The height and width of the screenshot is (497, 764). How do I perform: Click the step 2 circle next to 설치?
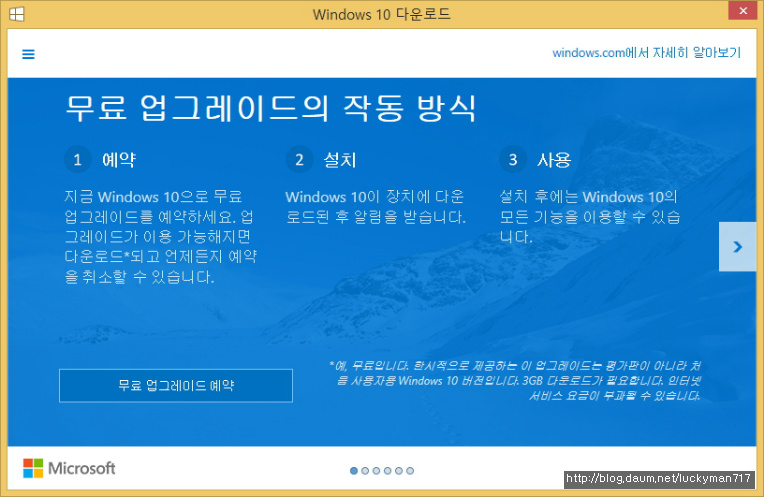(299, 159)
